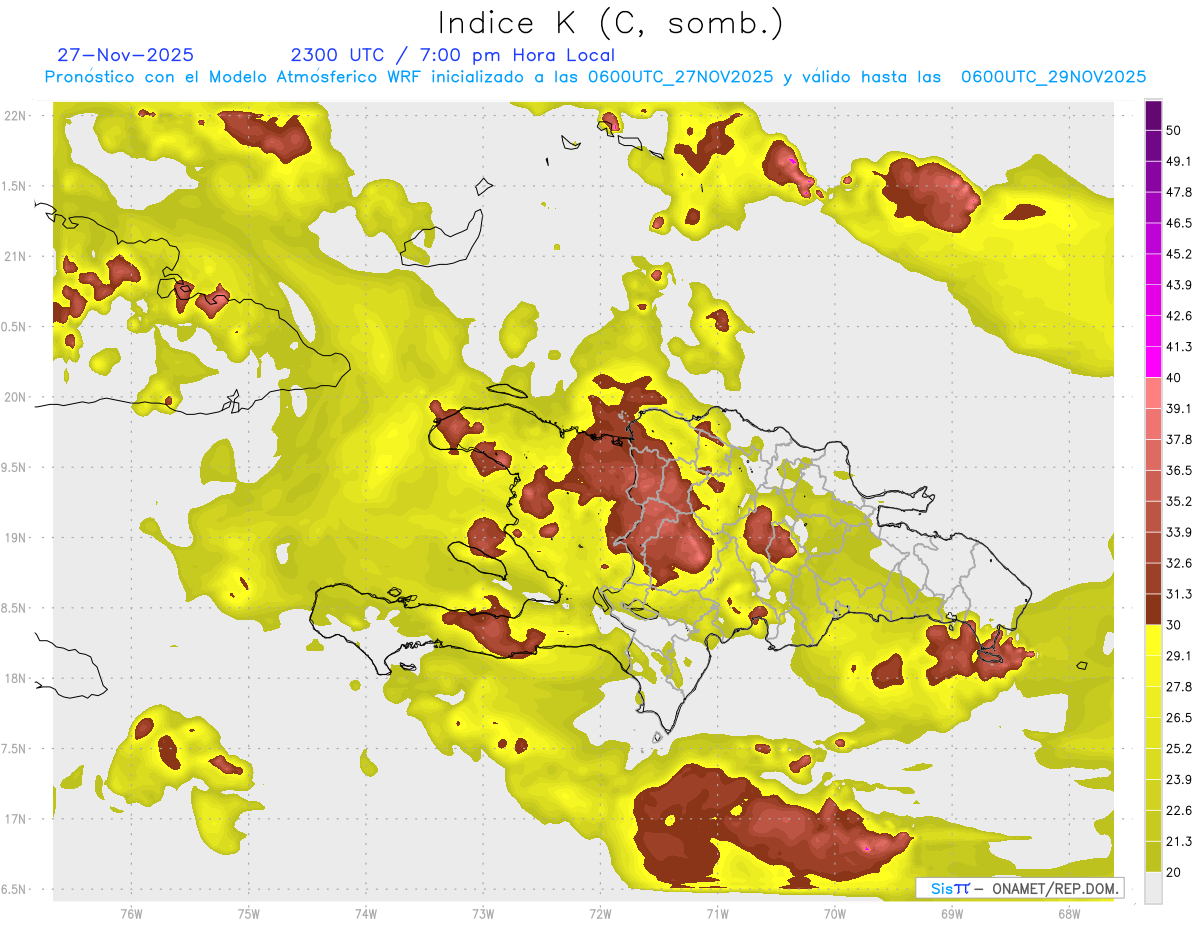Click longitude axis label '71W'
Image resolution: width=1200 pixels, height=927 pixels.
pyautogui.click(x=717, y=914)
